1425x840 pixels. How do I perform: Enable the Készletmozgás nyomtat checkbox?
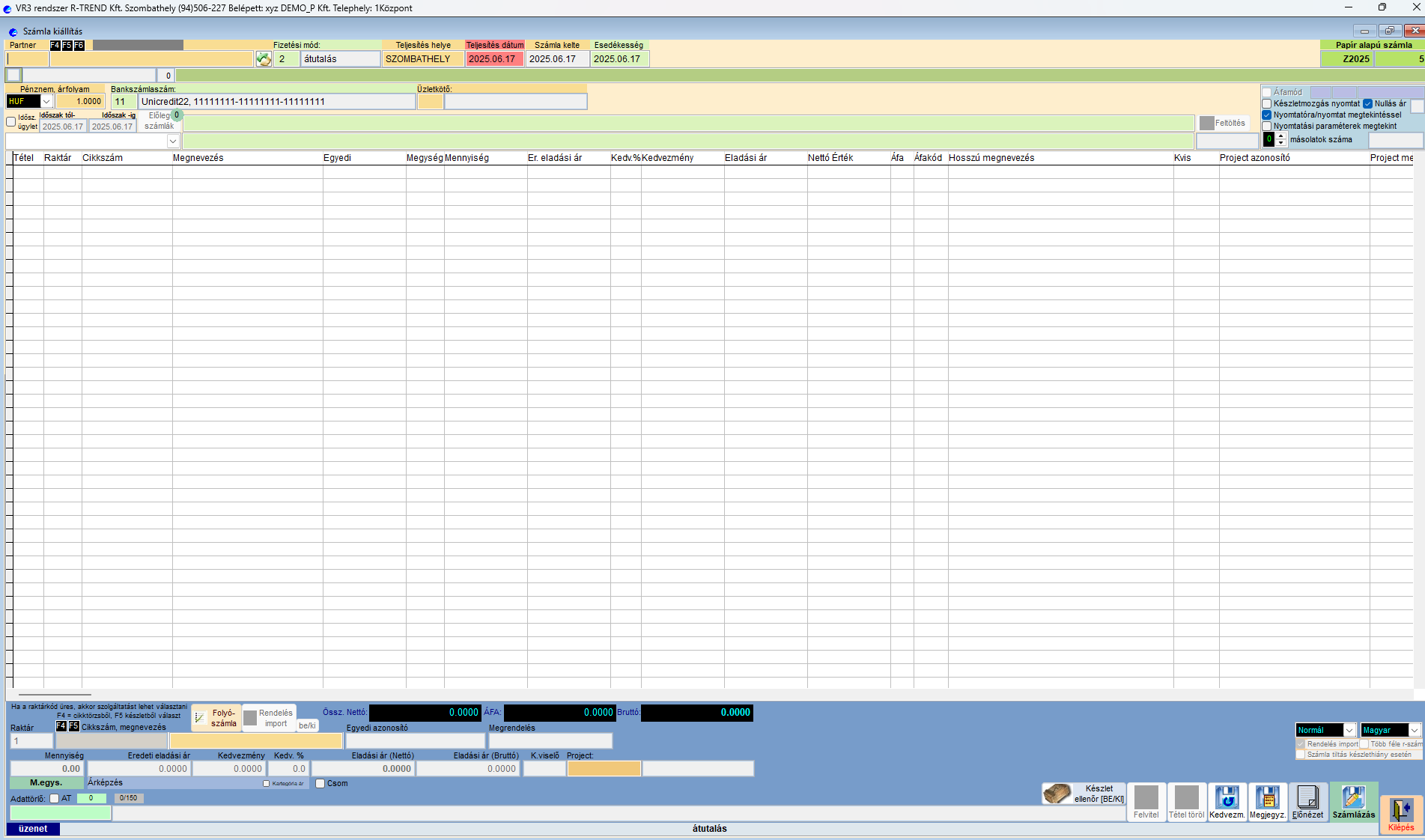pyautogui.click(x=1267, y=104)
